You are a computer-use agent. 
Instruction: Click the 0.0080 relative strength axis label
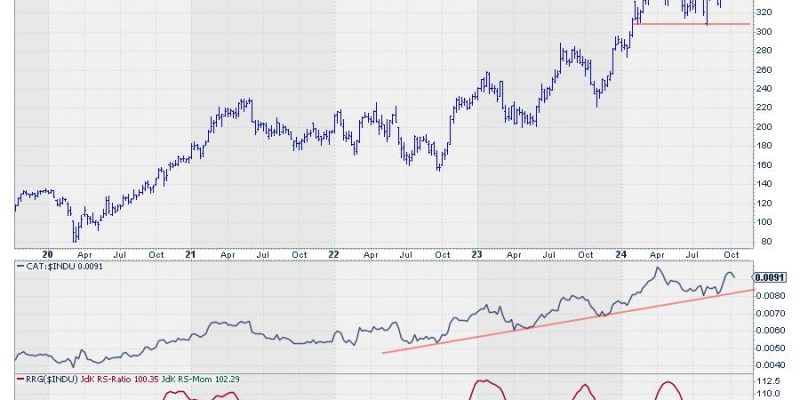[x=770, y=296]
